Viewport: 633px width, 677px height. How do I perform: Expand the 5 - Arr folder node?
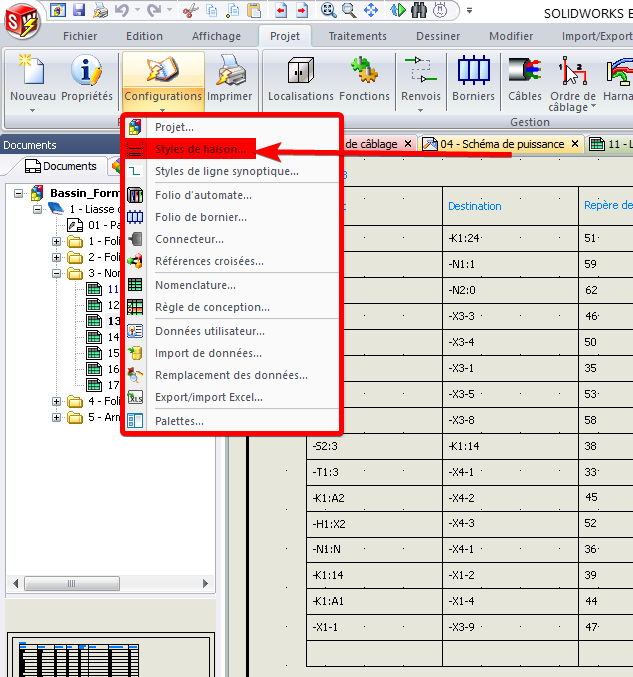point(56,418)
